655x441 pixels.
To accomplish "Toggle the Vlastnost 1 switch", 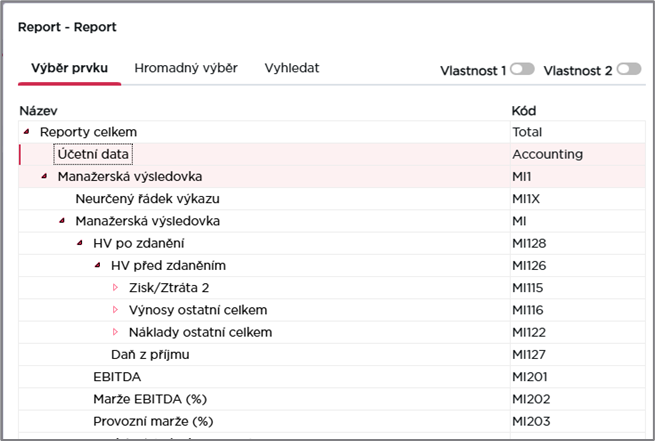I will point(522,69).
